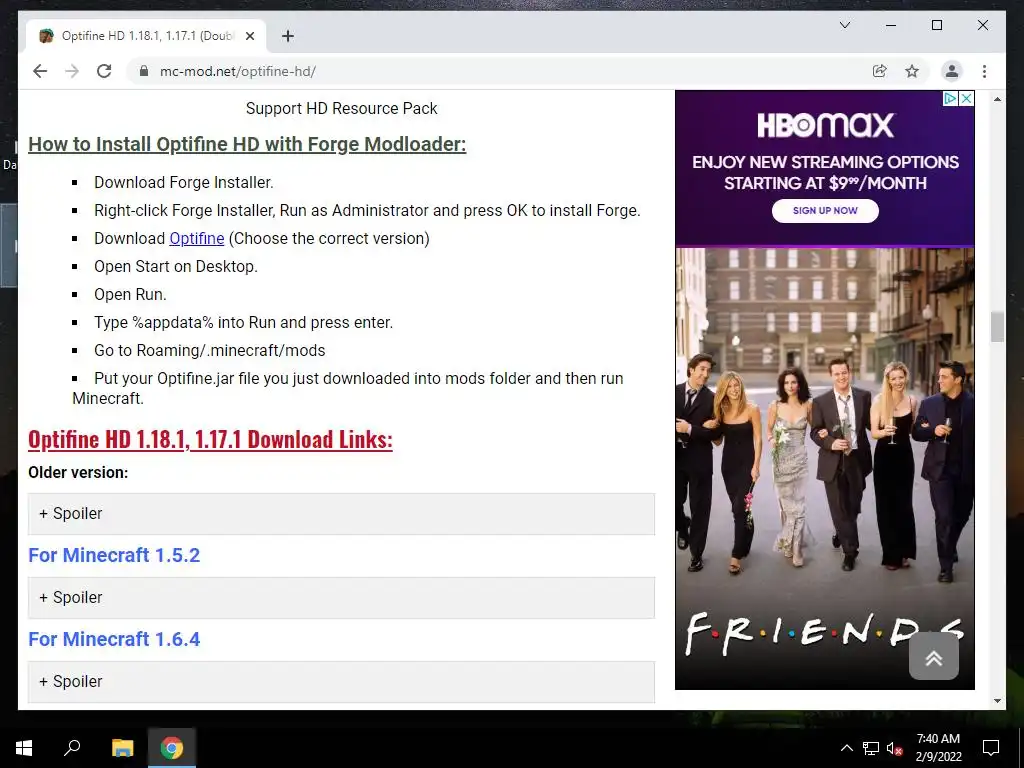This screenshot has height=768, width=1024.
Task: Share this page icon in address bar
Action: (880, 71)
